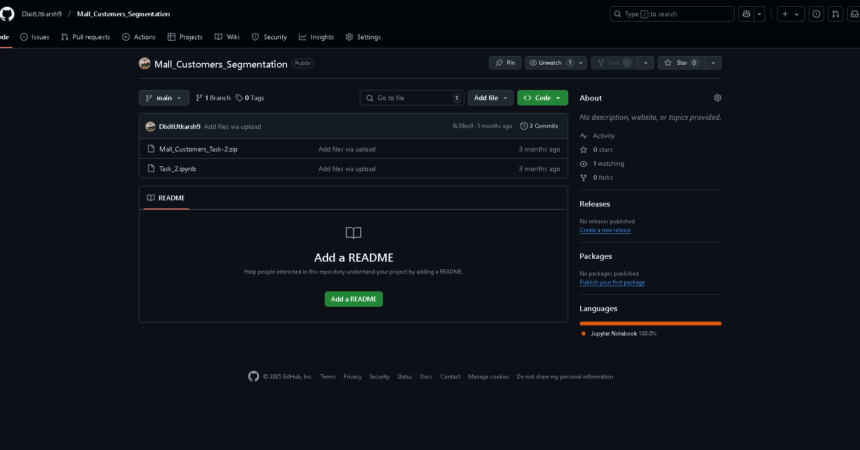Screen dimensions: 860x450
Task: Open latest commit message 'Add files via upload'
Action: tap(233, 127)
